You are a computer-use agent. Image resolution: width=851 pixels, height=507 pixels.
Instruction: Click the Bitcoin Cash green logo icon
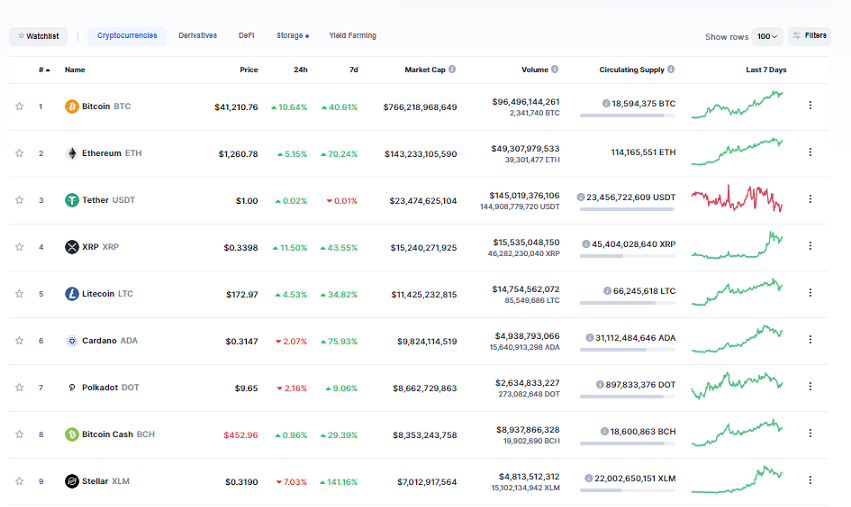coord(72,434)
